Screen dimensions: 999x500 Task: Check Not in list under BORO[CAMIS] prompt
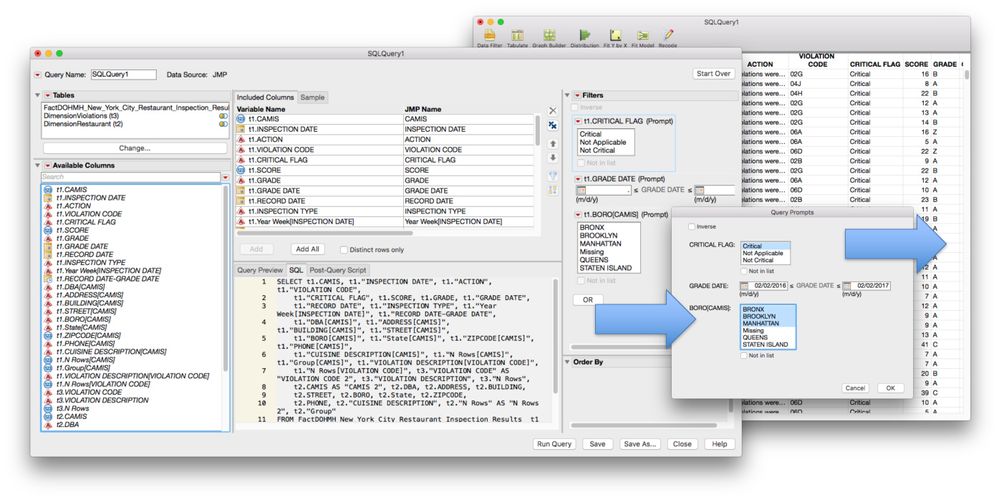[x=744, y=355]
